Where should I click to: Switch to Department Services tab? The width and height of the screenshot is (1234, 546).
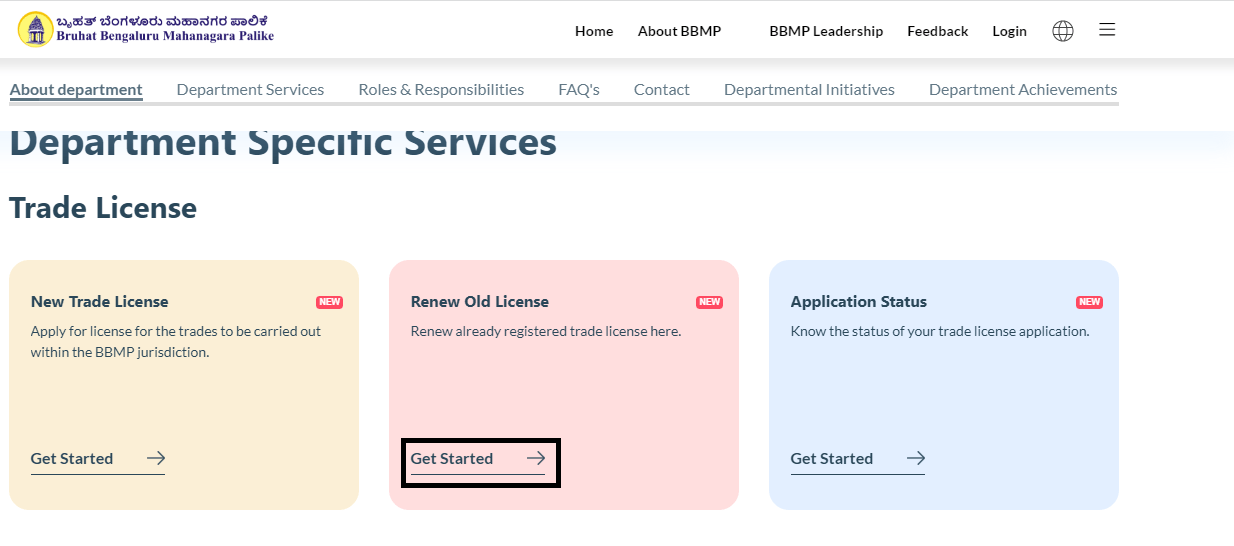coord(250,89)
